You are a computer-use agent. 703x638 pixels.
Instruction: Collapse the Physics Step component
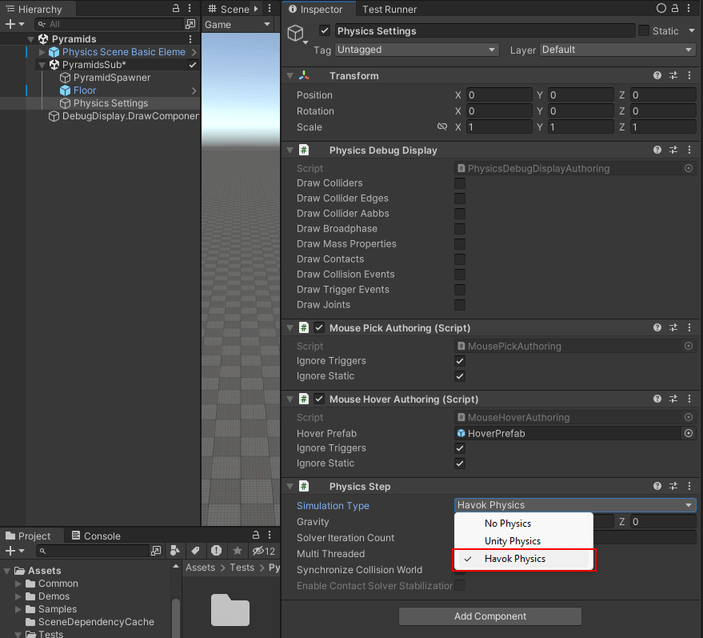click(290, 486)
